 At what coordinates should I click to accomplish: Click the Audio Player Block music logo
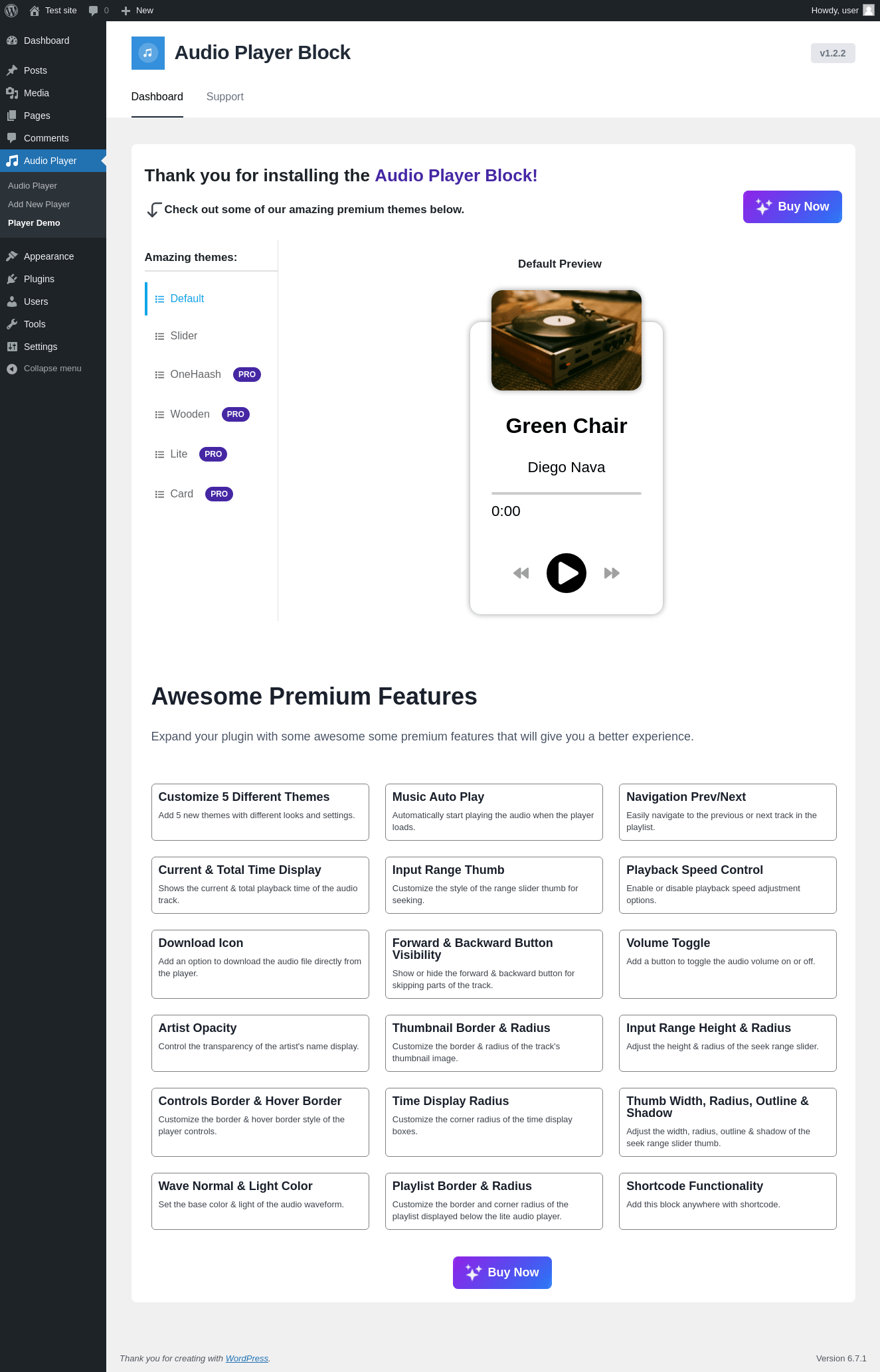point(148,53)
